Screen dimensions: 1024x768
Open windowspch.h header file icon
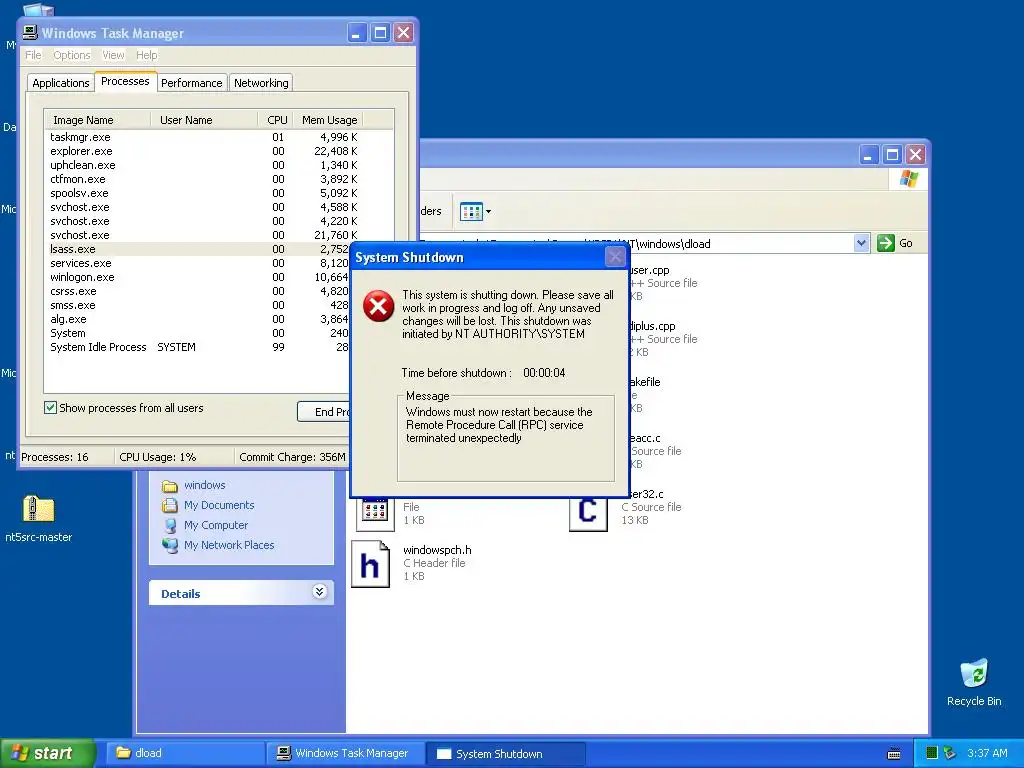pyautogui.click(x=370, y=564)
